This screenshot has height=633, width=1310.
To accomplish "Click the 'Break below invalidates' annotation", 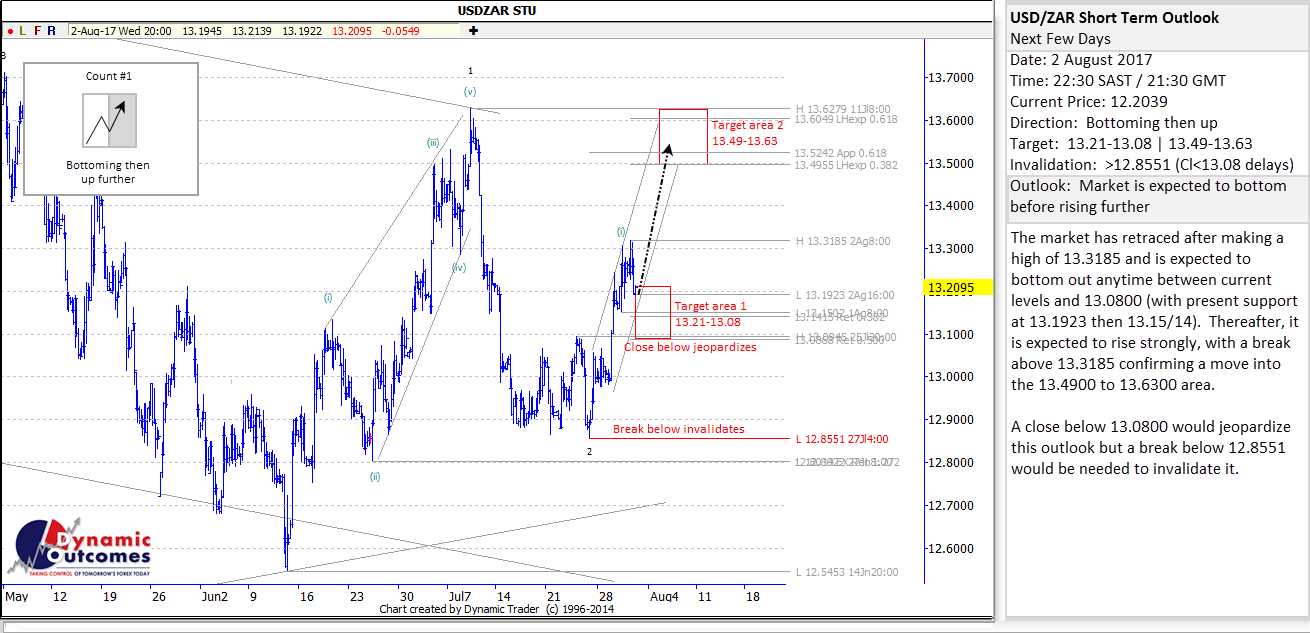I will tap(679, 429).
